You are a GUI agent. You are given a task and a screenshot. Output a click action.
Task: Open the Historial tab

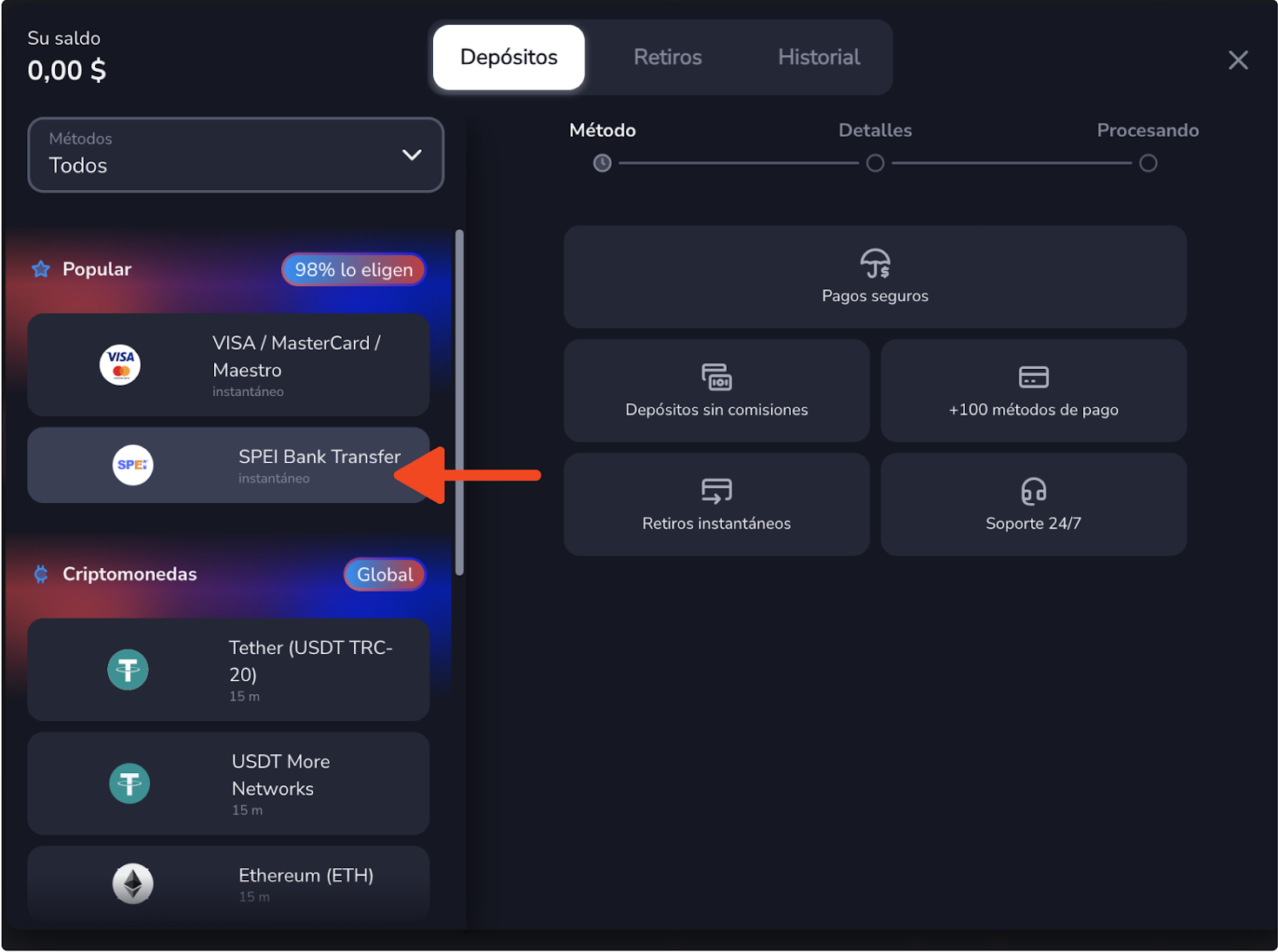818,58
